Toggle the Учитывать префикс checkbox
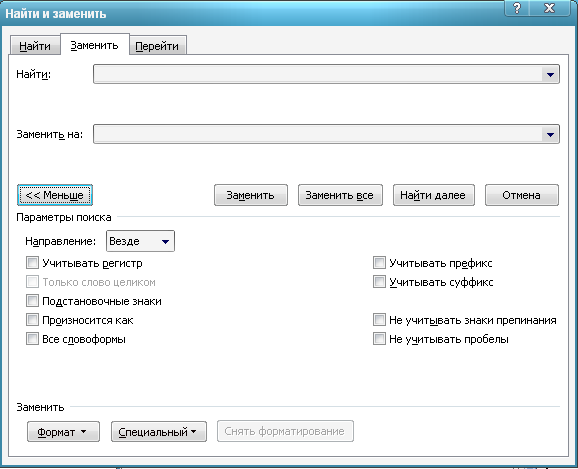Viewport: 578px width, 469px height. coord(379,263)
